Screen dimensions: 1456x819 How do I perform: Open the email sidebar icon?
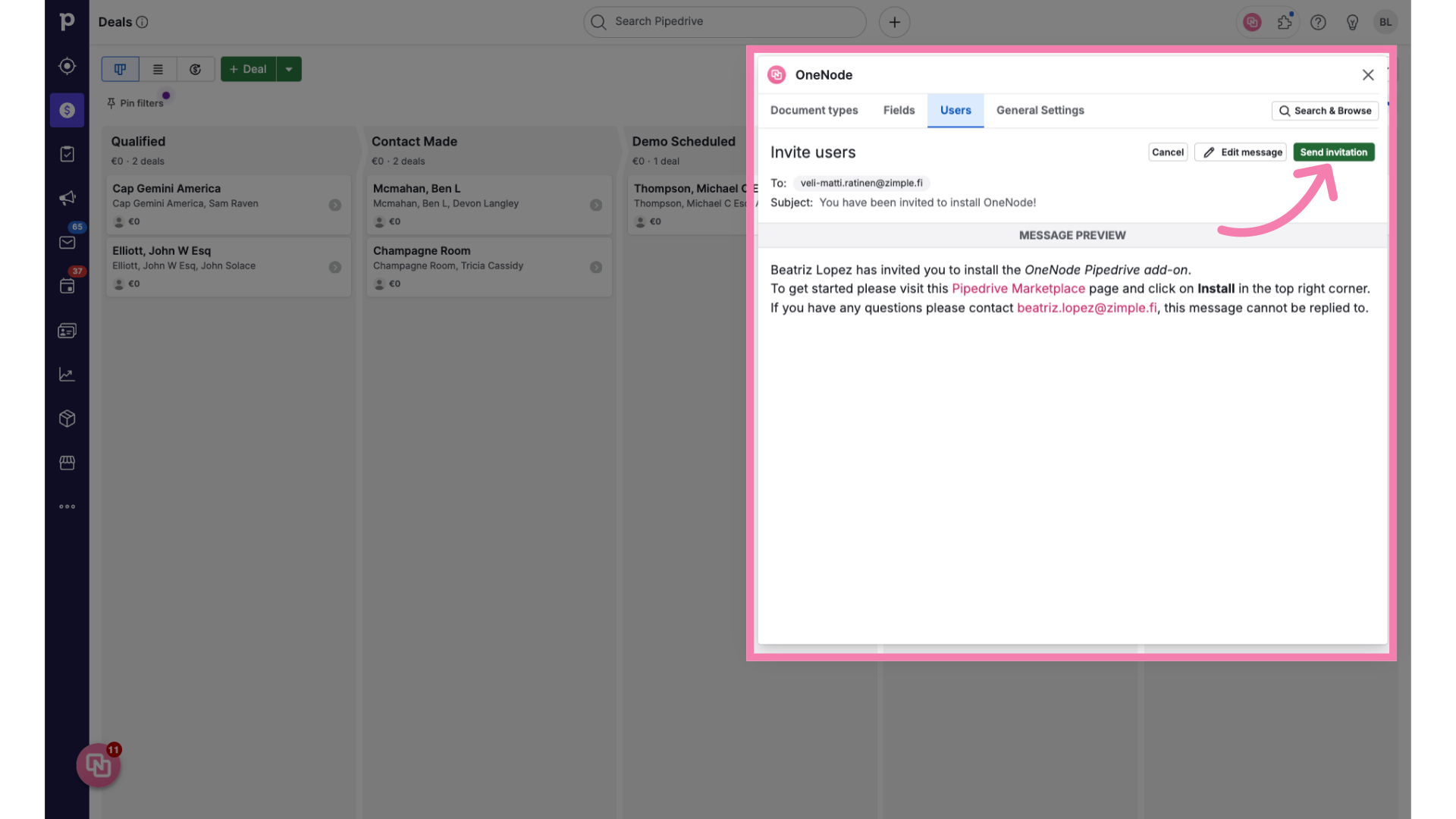coord(67,244)
